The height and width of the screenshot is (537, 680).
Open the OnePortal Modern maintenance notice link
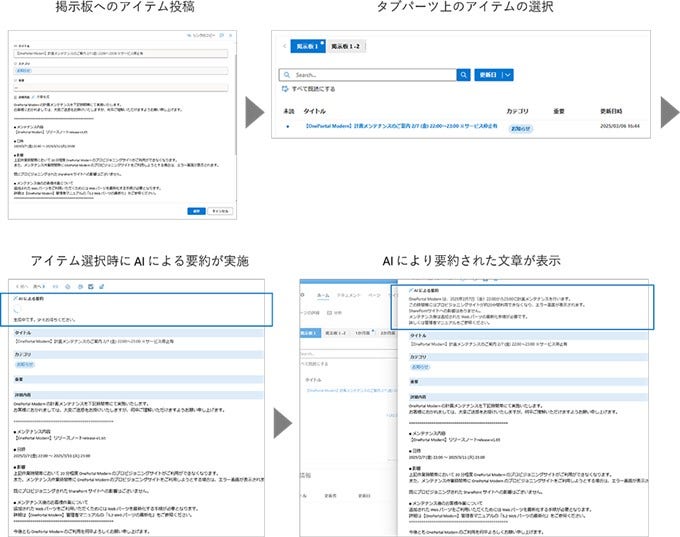pos(401,126)
